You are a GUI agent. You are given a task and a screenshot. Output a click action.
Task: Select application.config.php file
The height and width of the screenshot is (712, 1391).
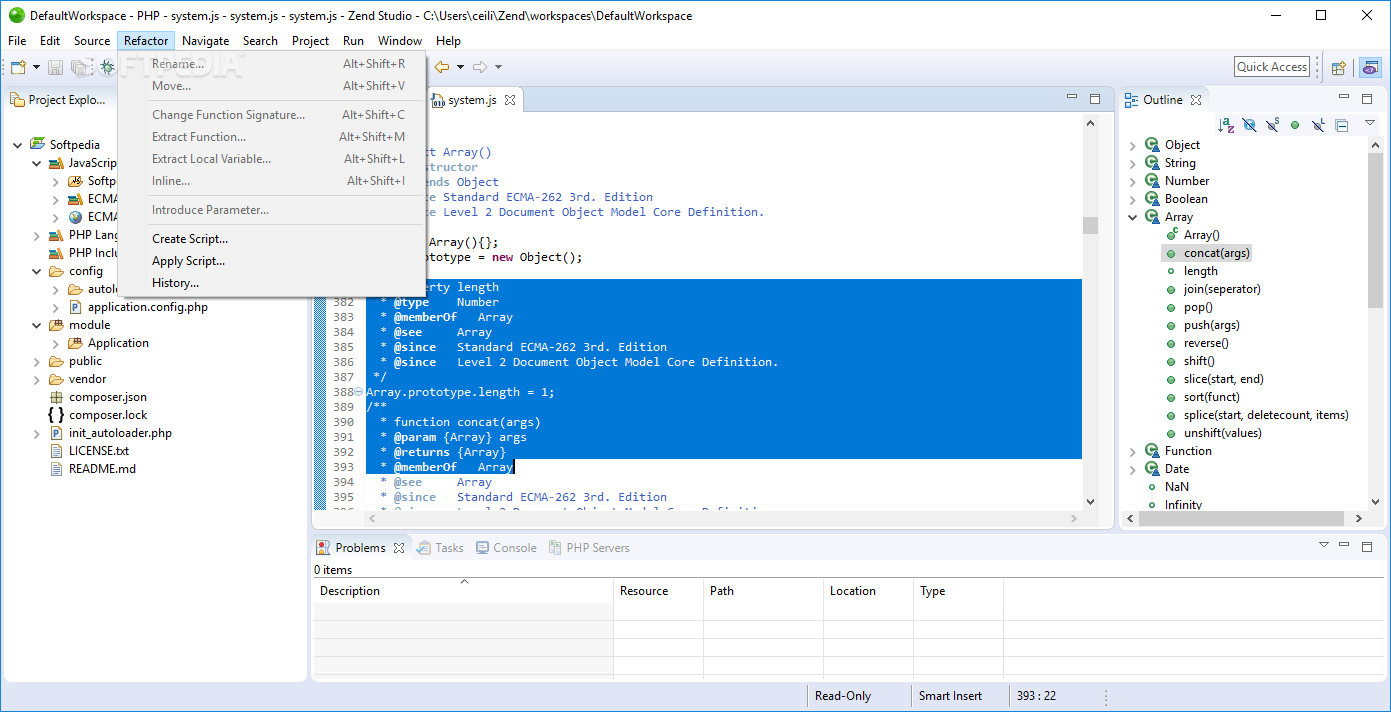click(x=147, y=307)
